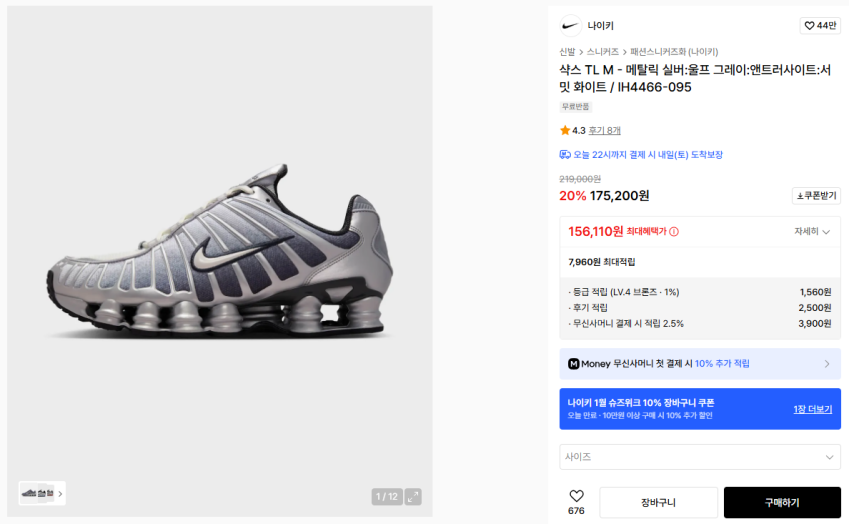This screenshot has height=524, width=849.
Task: Open fullscreen image view icon
Action: coord(413,497)
